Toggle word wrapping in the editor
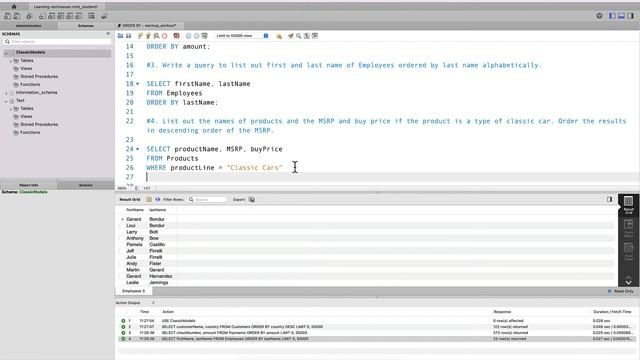The height and width of the screenshot is (360, 640). (315, 36)
